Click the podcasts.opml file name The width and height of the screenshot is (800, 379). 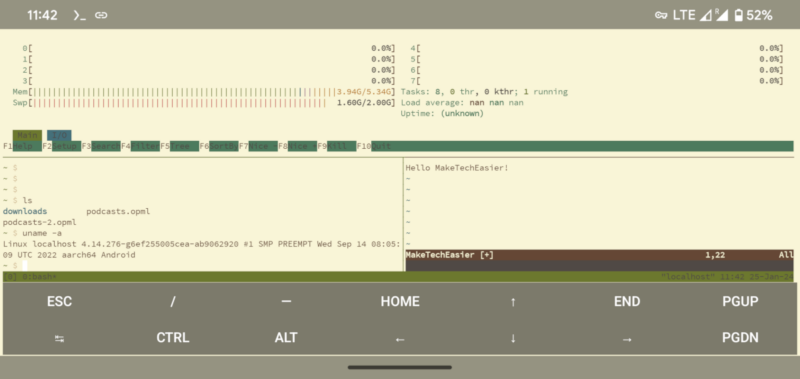(118, 211)
